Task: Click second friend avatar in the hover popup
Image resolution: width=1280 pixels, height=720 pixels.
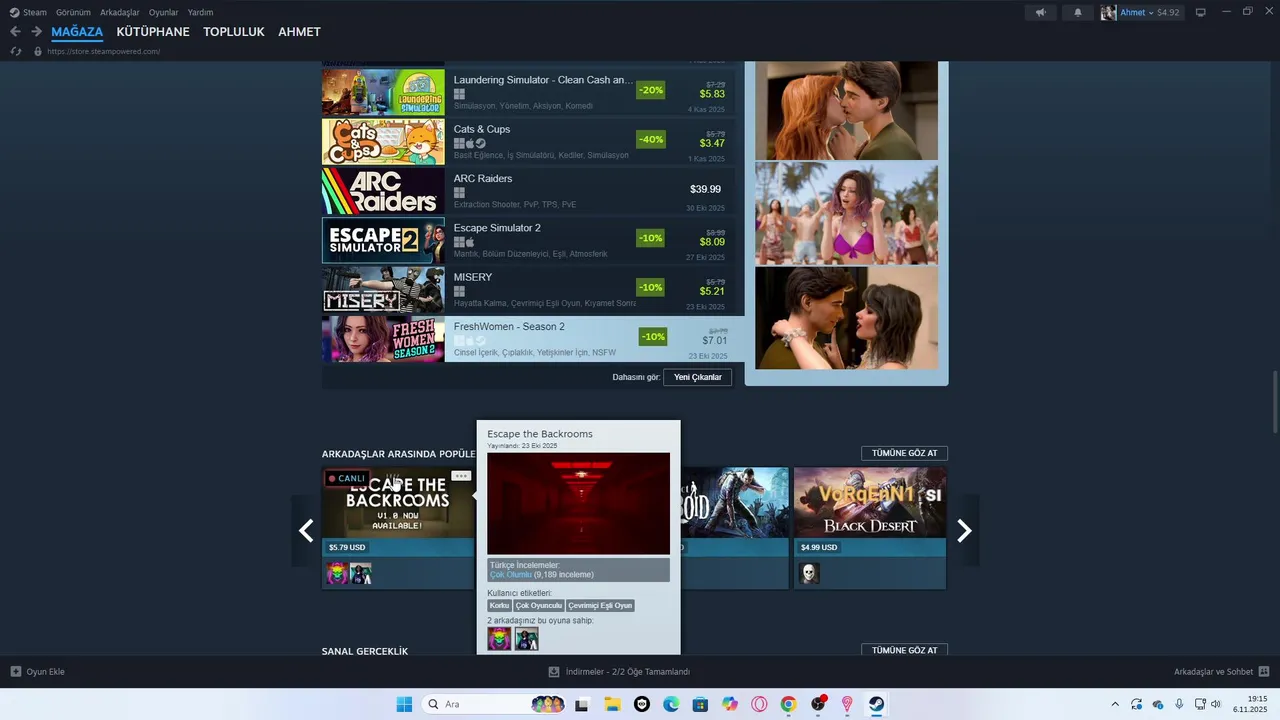Action: click(x=526, y=638)
